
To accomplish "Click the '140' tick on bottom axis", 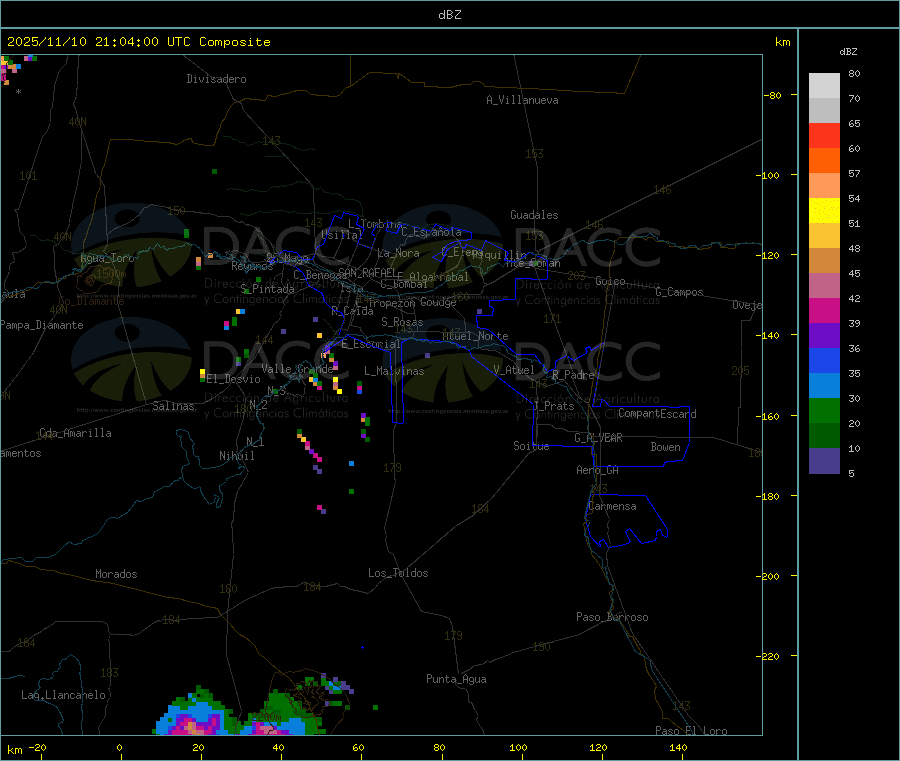I will pyautogui.click(x=678, y=747).
